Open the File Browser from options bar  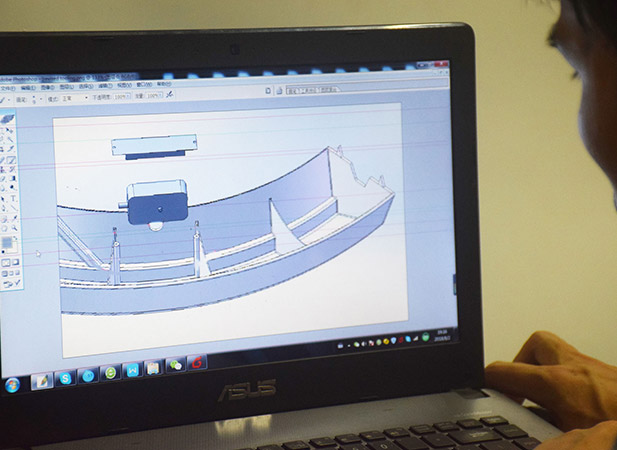(268, 90)
